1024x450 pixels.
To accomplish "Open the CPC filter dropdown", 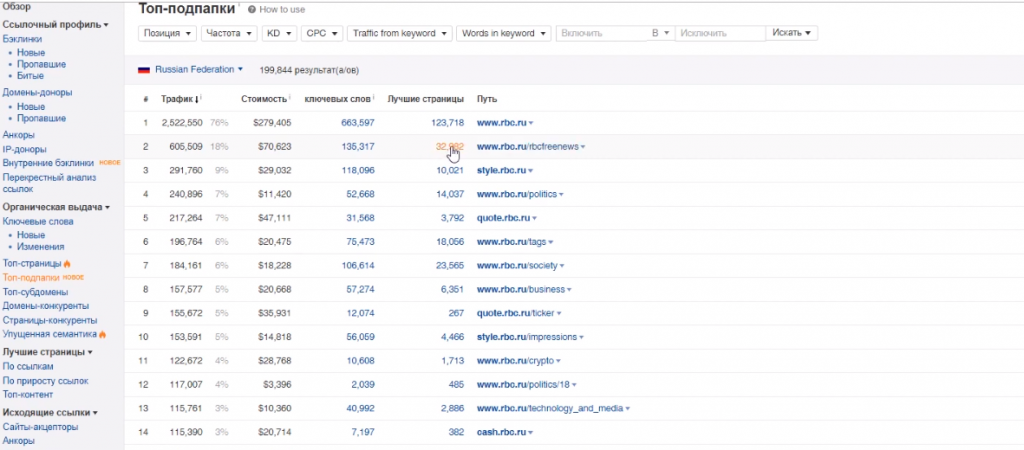I will pyautogui.click(x=322, y=33).
